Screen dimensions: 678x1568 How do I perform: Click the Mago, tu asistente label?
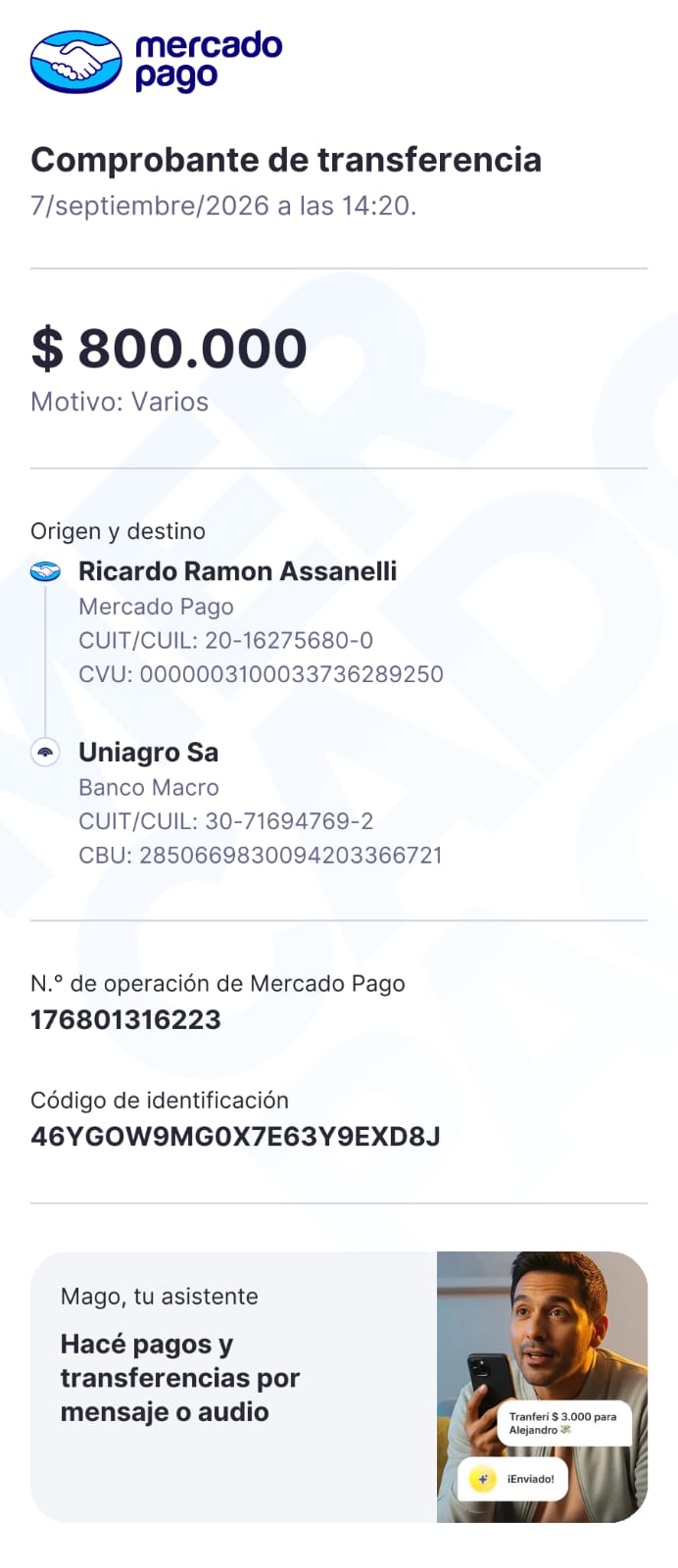coord(160,1297)
